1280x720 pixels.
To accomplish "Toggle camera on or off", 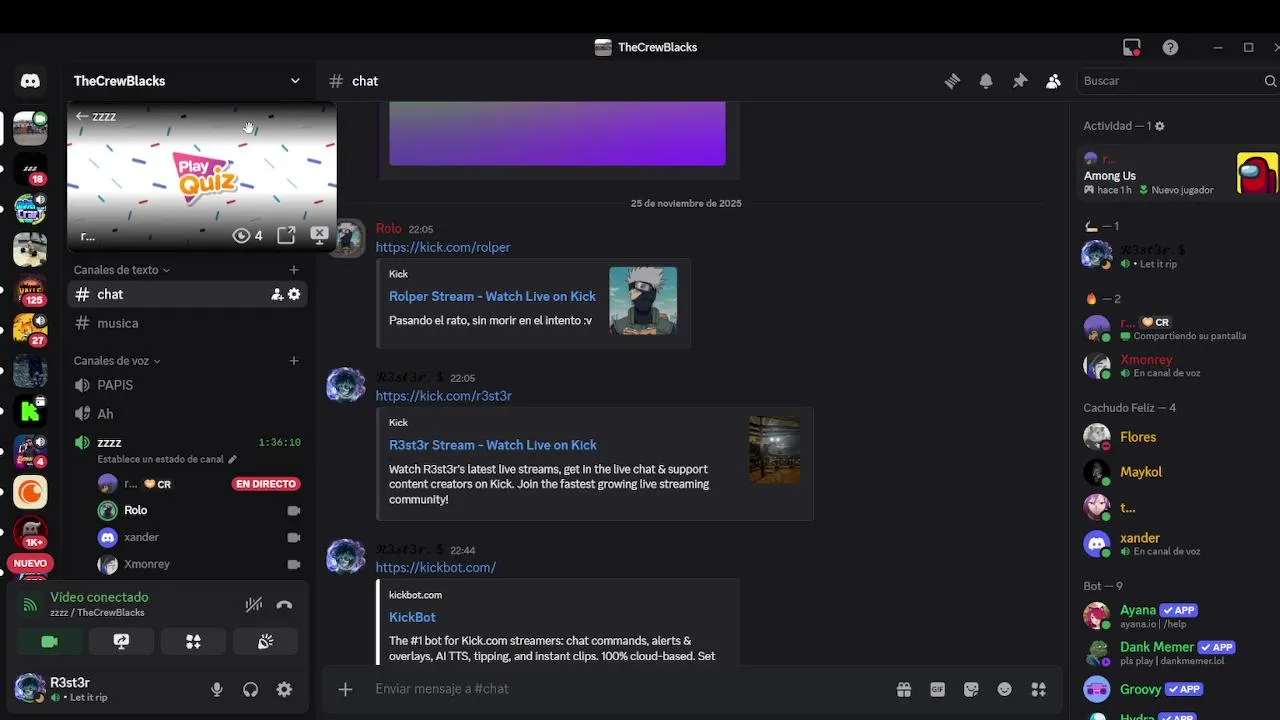I will coord(49,642).
